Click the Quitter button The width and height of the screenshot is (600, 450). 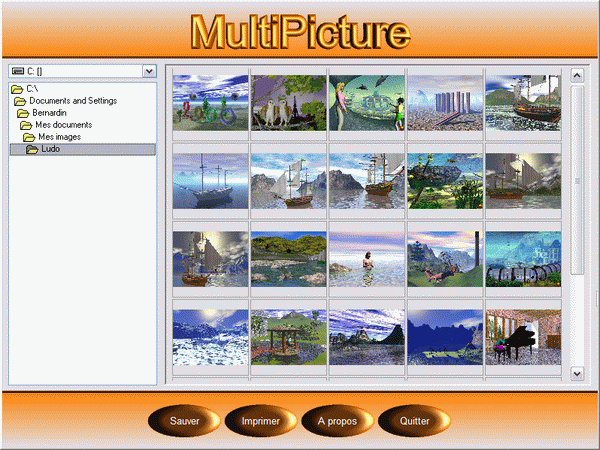click(x=414, y=421)
